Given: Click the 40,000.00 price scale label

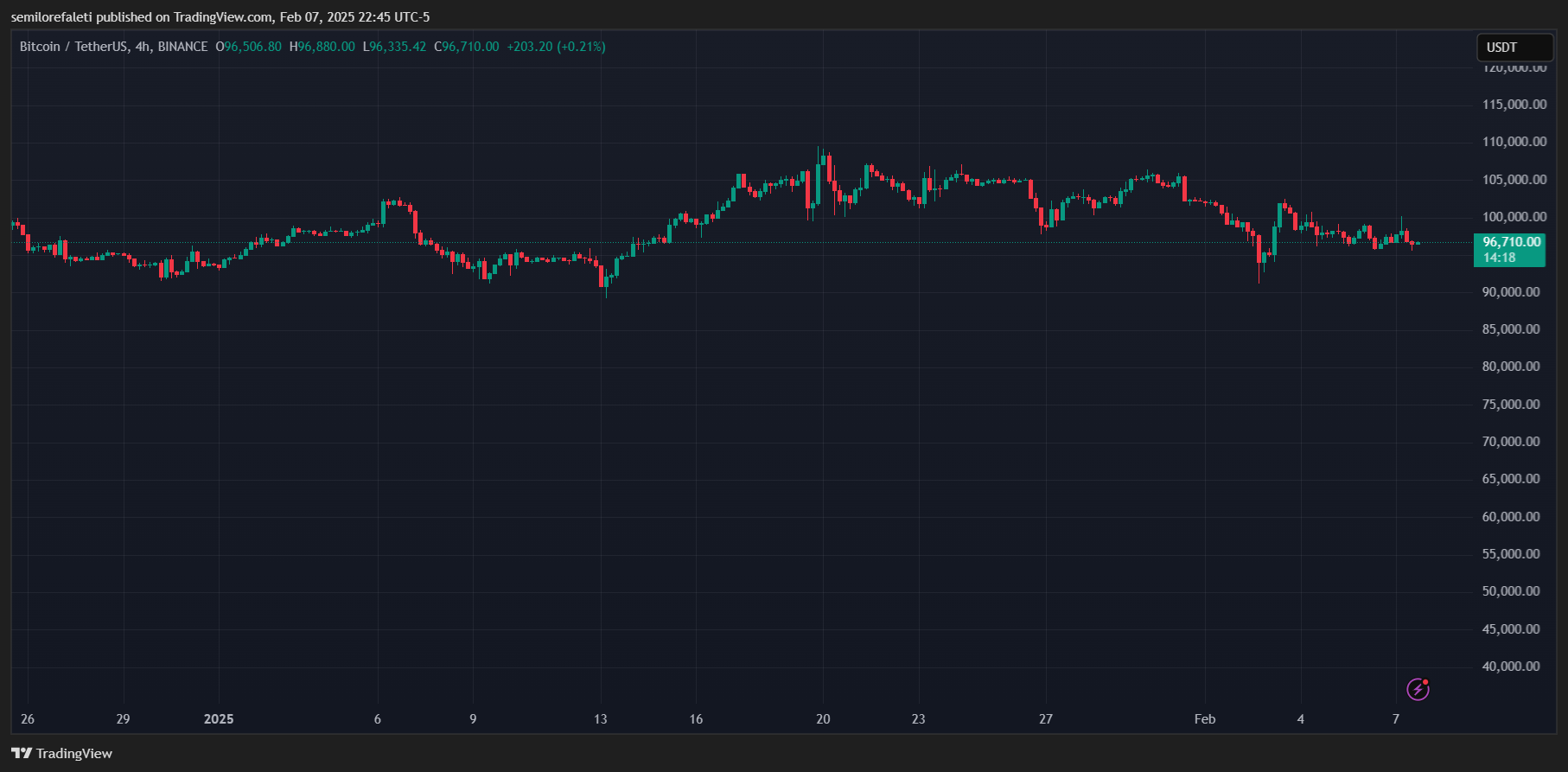Looking at the screenshot, I should tap(1511, 667).
